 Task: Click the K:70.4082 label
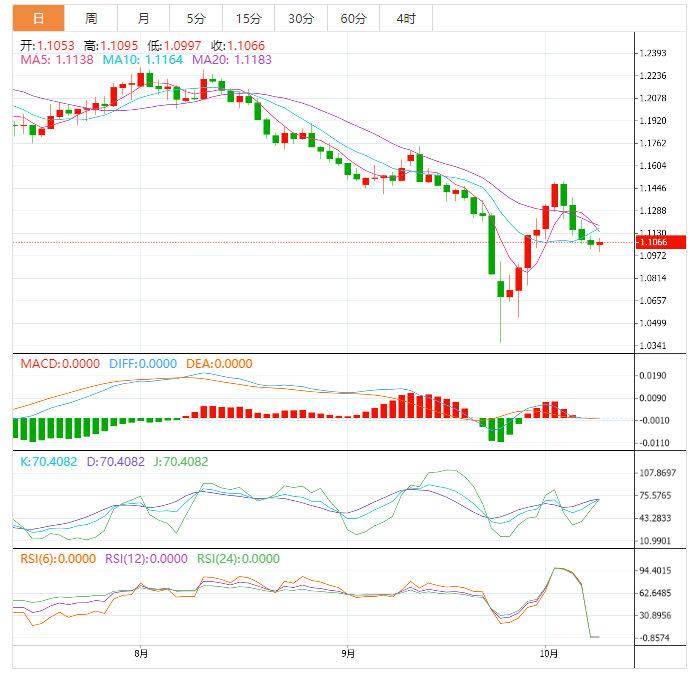coord(49,462)
